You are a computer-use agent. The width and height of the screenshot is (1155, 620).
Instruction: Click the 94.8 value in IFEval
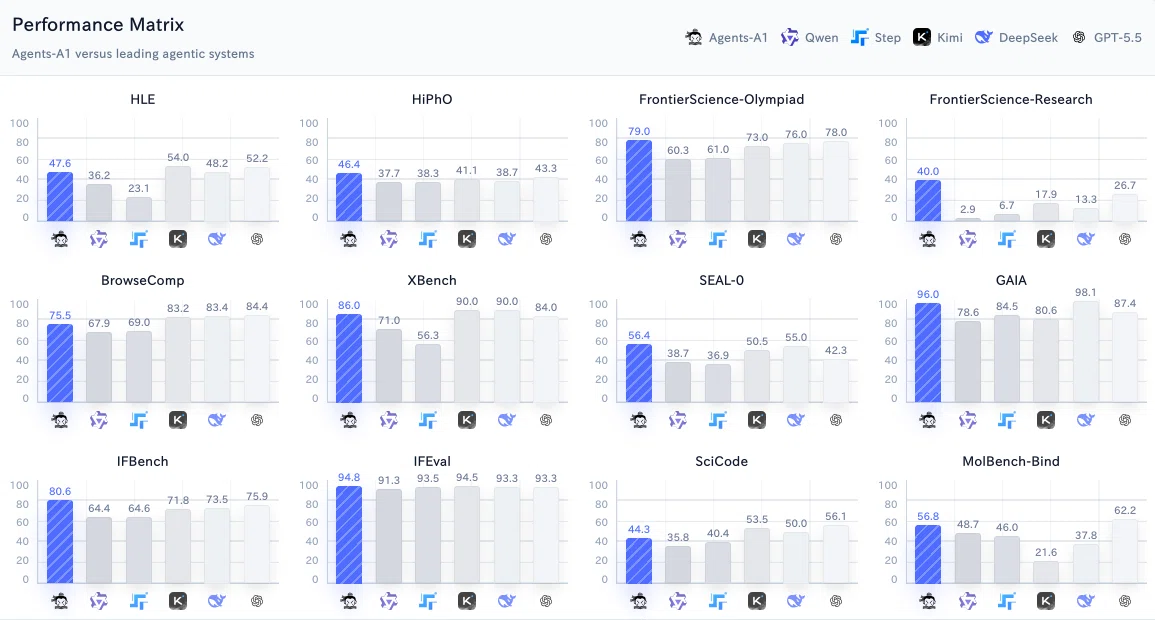tap(349, 477)
